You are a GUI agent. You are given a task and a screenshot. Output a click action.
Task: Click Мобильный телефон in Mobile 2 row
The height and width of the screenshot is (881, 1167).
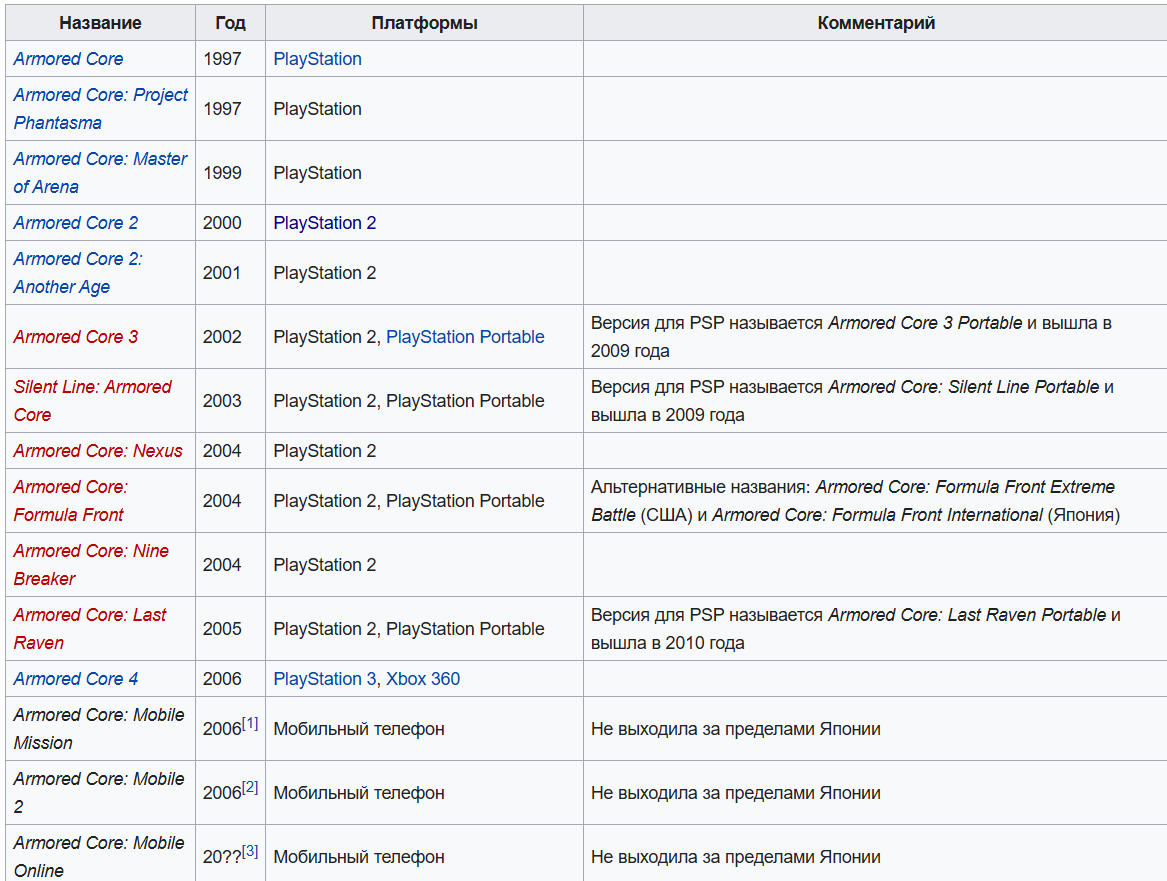359,792
